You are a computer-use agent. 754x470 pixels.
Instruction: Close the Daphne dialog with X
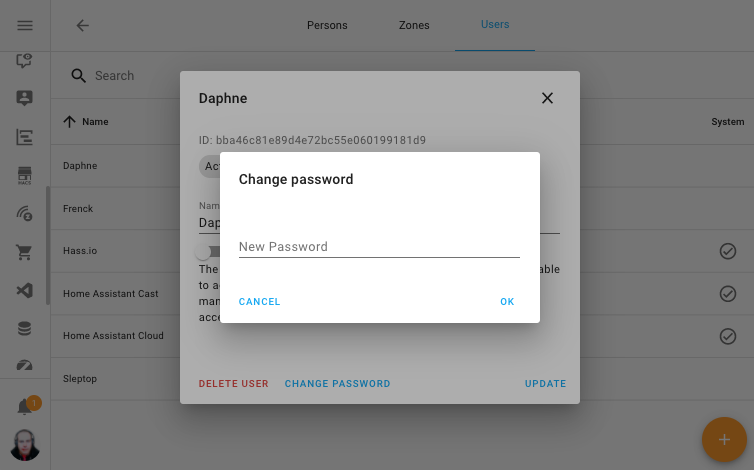547,98
